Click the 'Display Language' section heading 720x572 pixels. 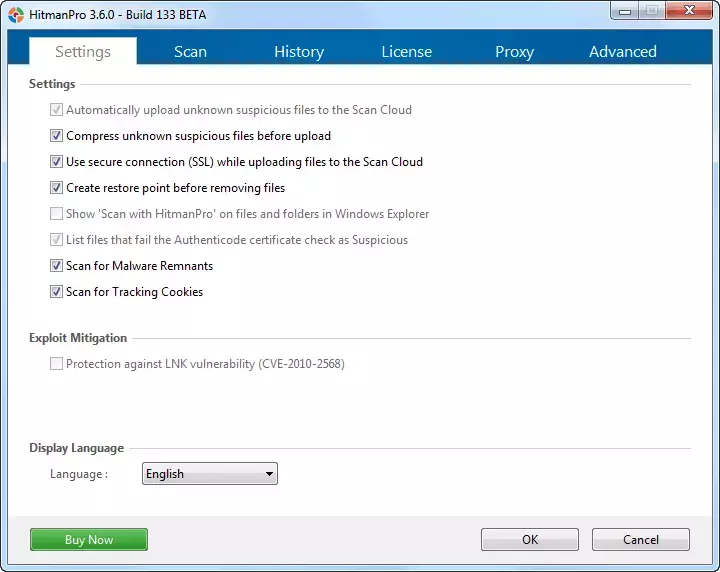pyautogui.click(x=77, y=448)
